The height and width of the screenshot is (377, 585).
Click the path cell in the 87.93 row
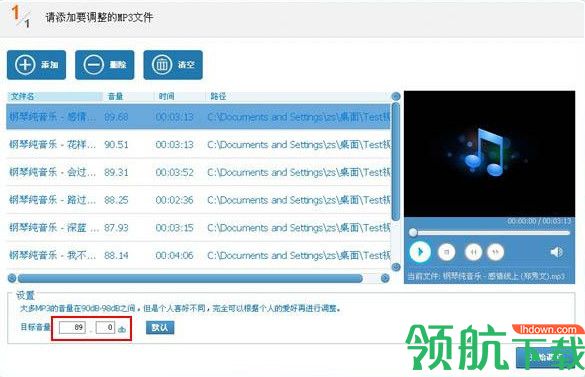pos(298,228)
